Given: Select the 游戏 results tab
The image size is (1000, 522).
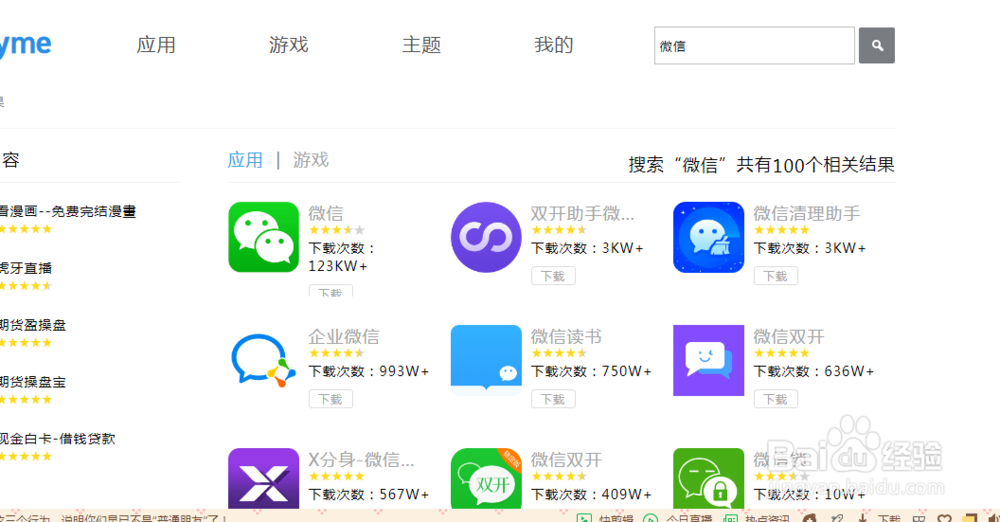Looking at the screenshot, I should click(x=311, y=160).
